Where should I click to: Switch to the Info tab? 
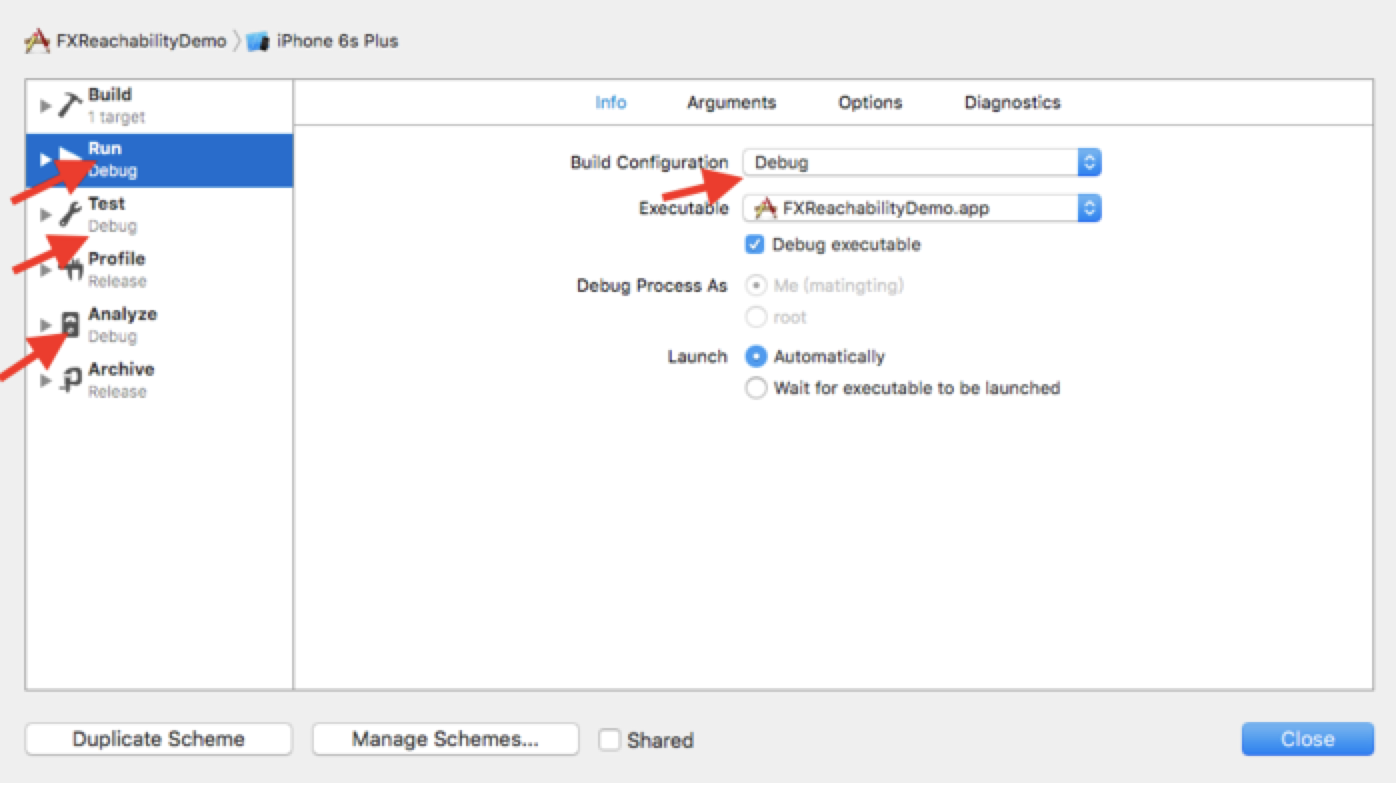click(611, 102)
